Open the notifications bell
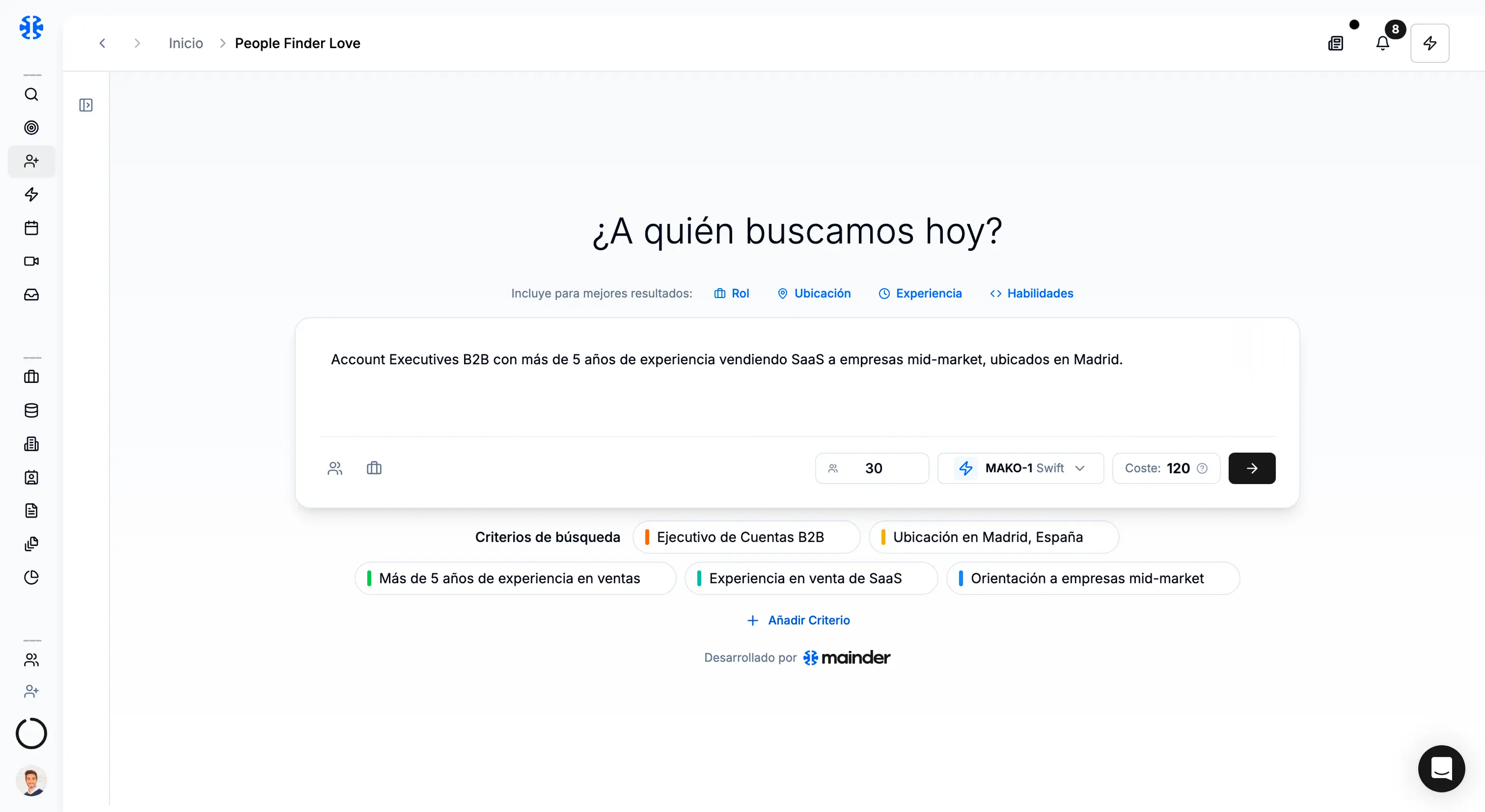This screenshot has height=812, width=1485. [1382, 43]
